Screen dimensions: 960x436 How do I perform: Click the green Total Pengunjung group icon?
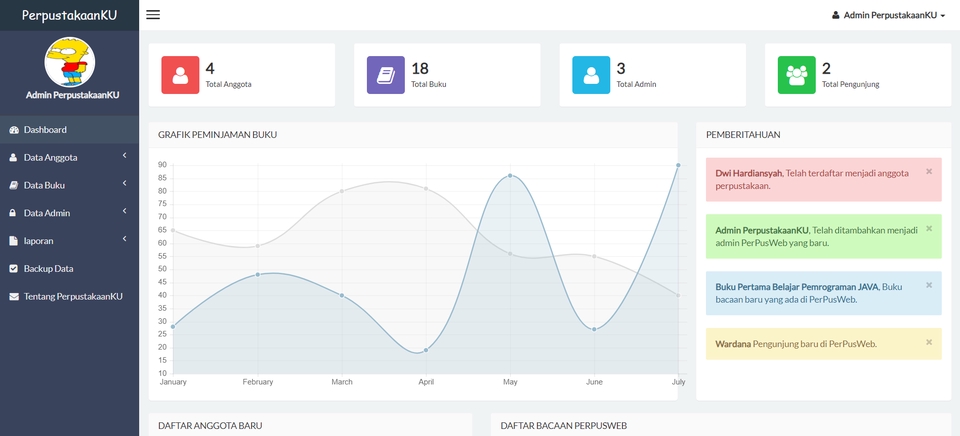[797, 75]
